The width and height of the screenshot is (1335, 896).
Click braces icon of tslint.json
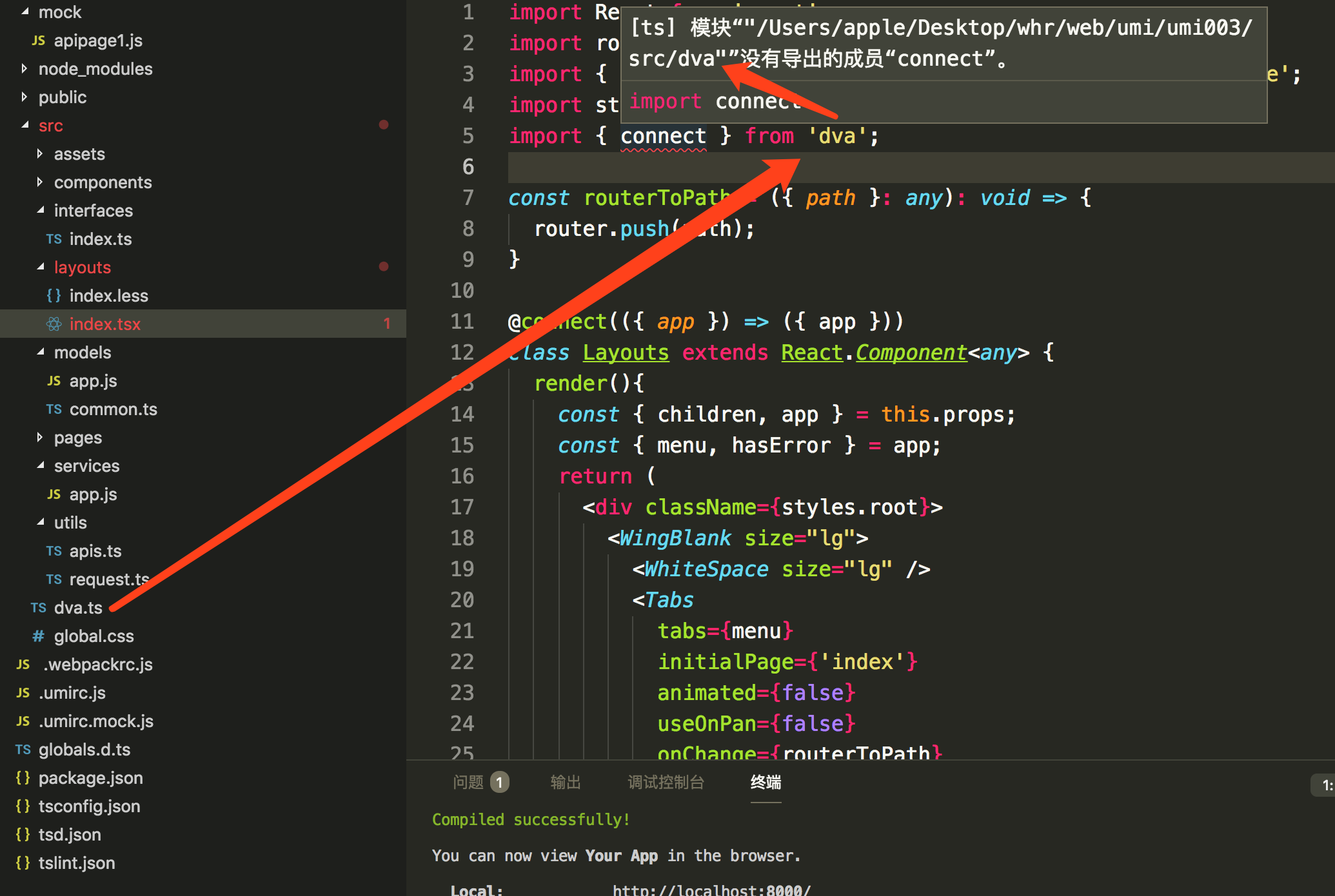point(23,863)
